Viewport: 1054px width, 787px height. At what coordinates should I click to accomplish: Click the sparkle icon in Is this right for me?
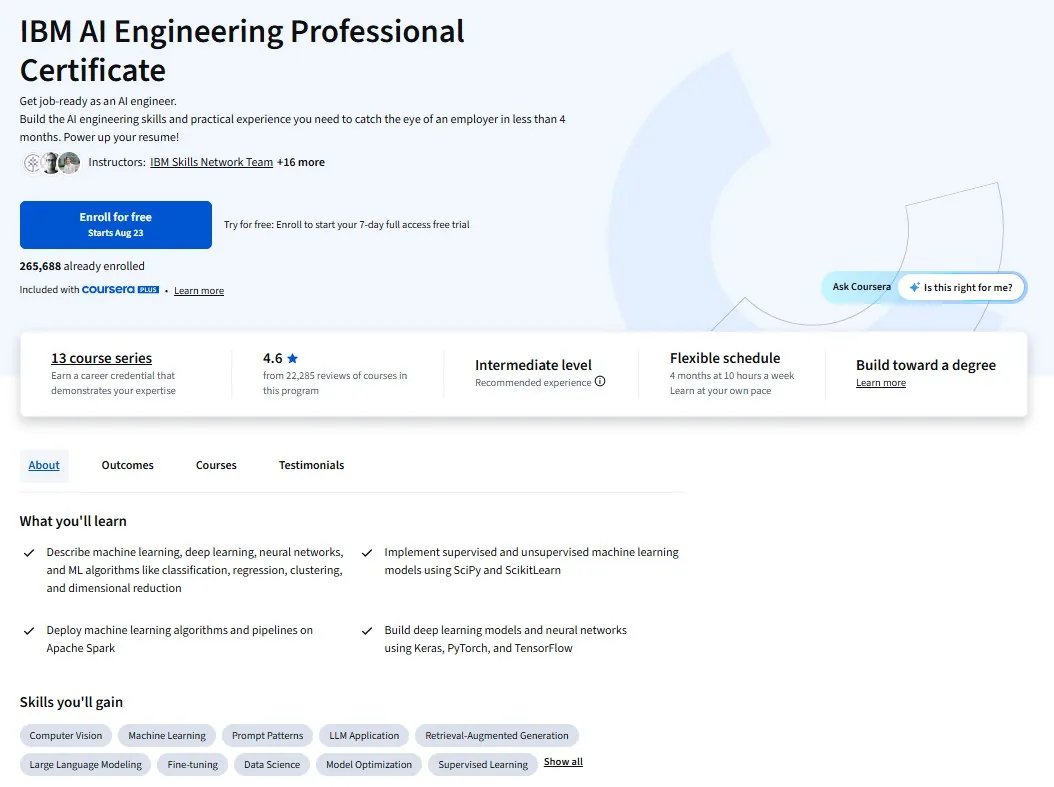[x=914, y=288]
